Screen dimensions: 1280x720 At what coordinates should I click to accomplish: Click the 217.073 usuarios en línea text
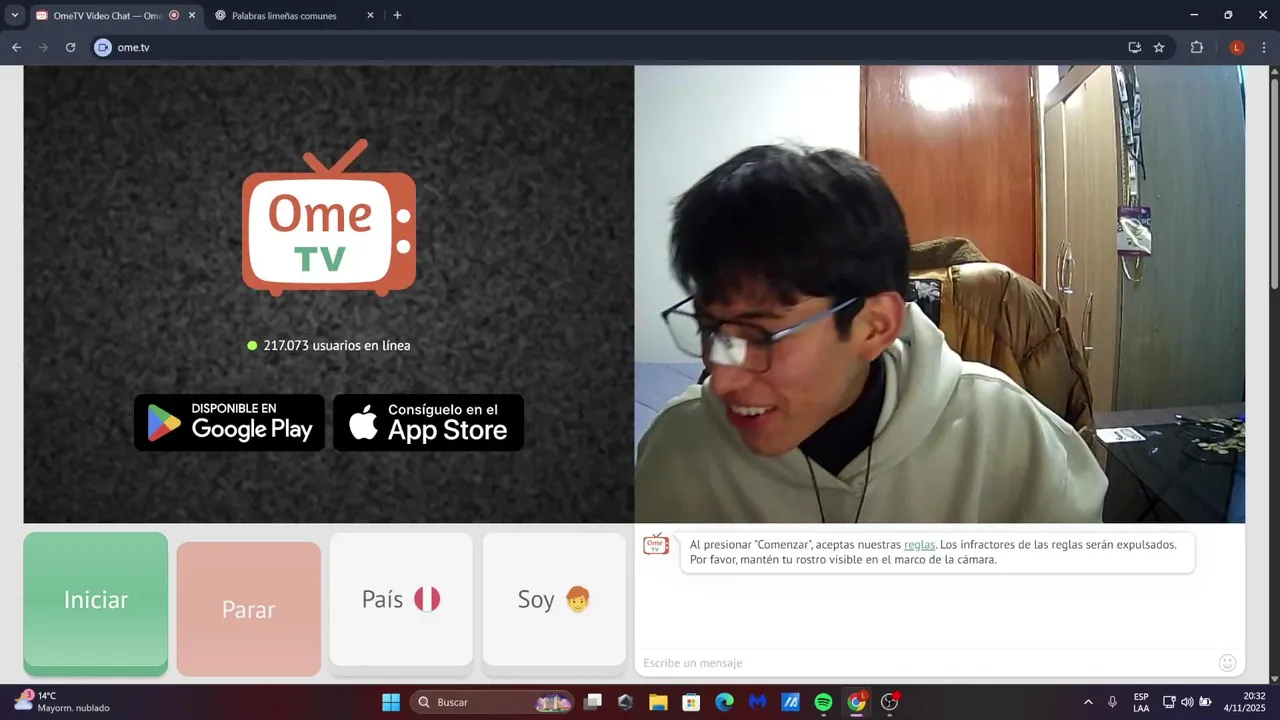pyautogui.click(x=337, y=345)
